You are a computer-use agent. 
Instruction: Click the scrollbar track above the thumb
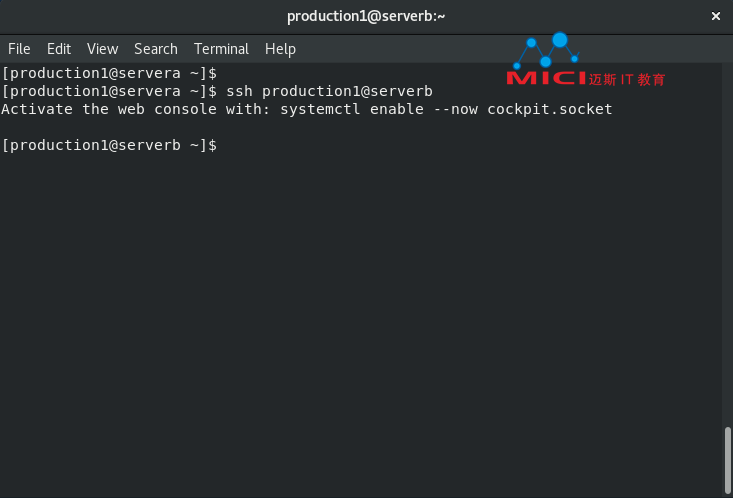tap(727, 243)
